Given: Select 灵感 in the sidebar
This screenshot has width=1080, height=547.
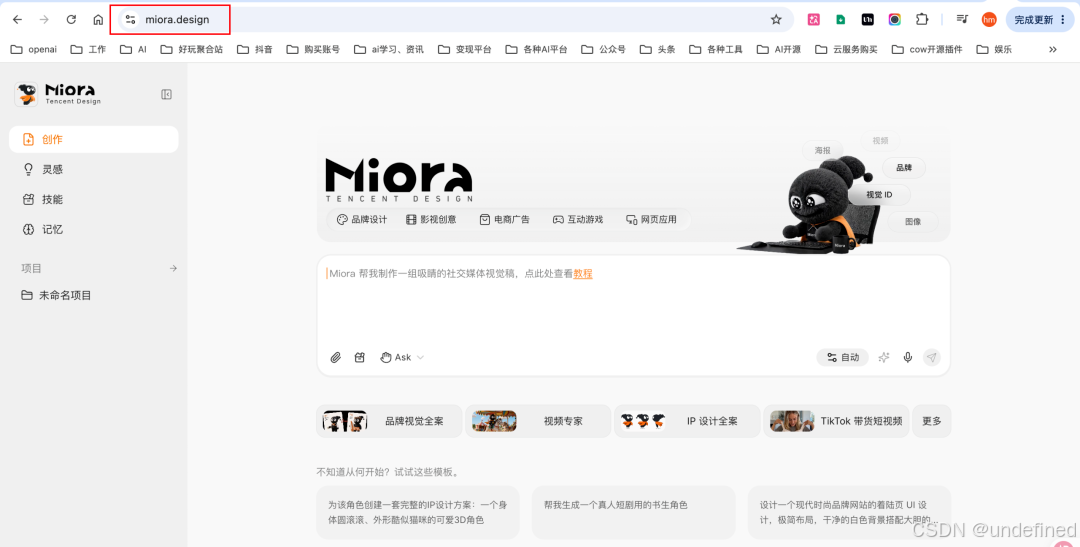Looking at the screenshot, I should point(94,169).
